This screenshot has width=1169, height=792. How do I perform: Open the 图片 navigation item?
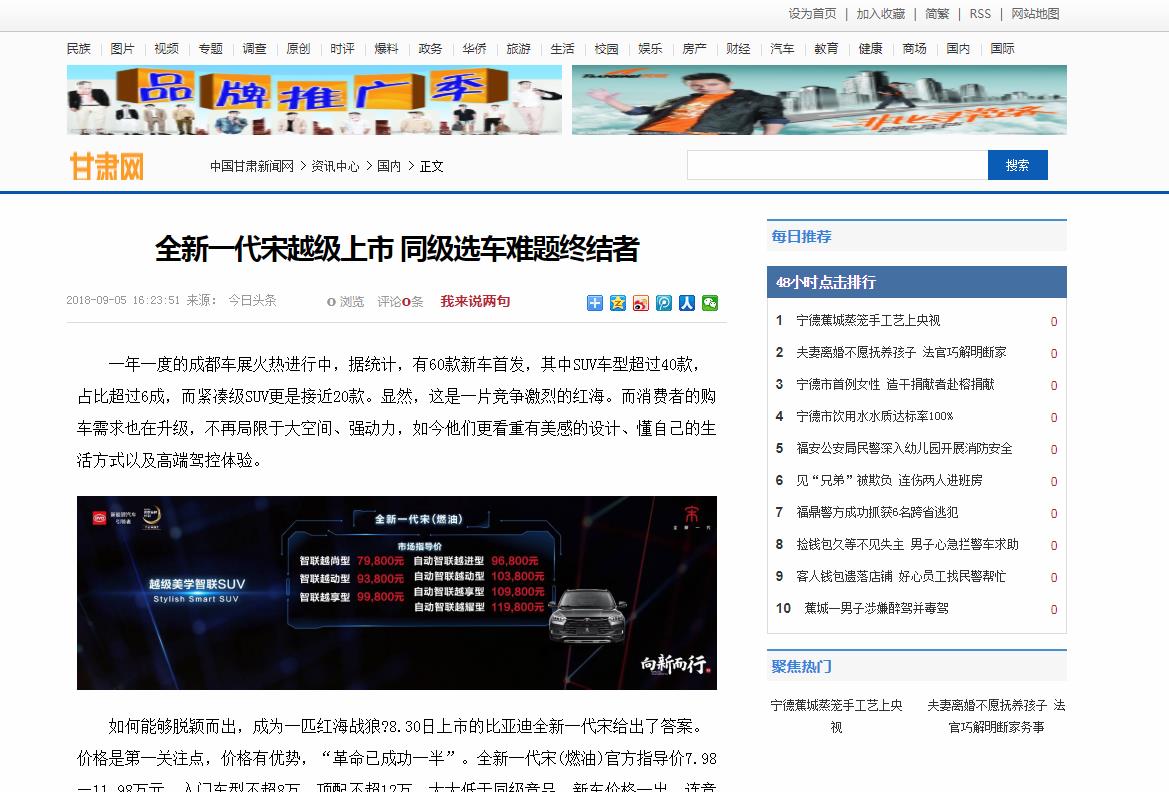[122, 48]
